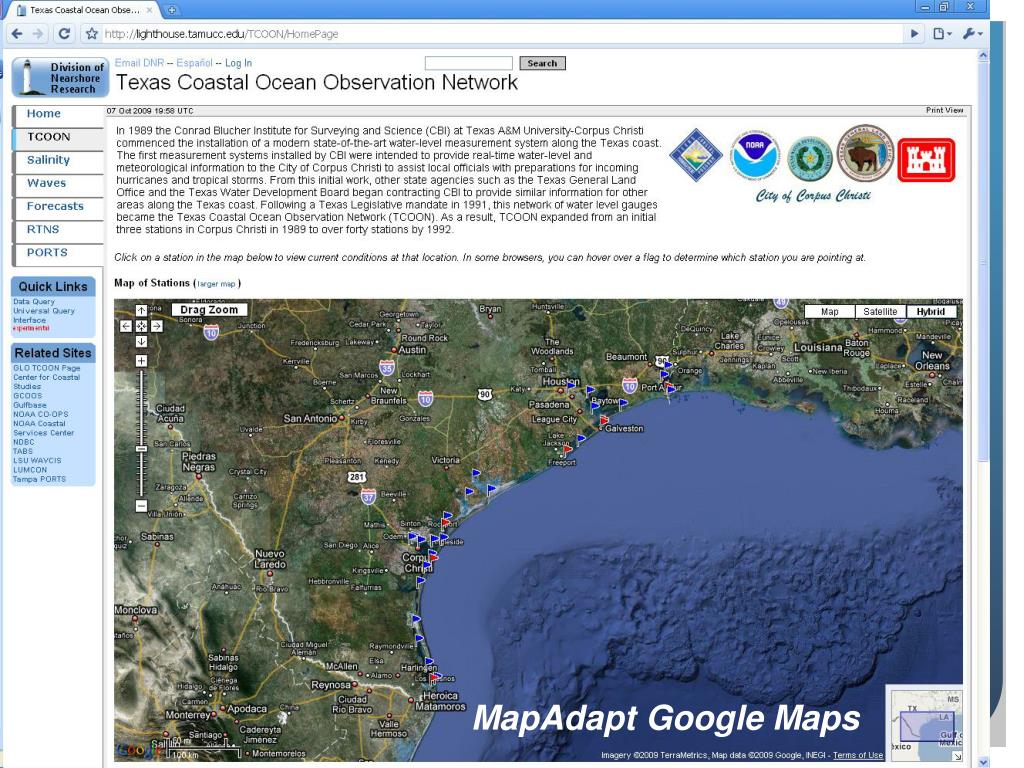Viewport: 1024px width, 768px height.
Task: Open the RTNS navigation item
Action: [43, 229]
